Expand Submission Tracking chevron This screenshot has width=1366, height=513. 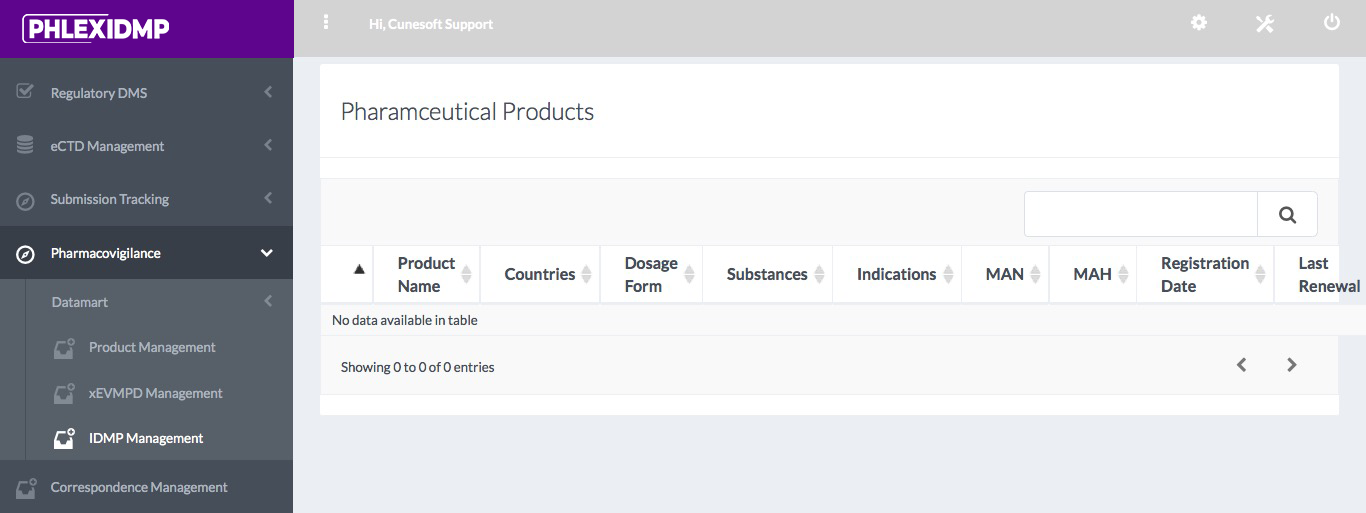[x=268, y=199]
